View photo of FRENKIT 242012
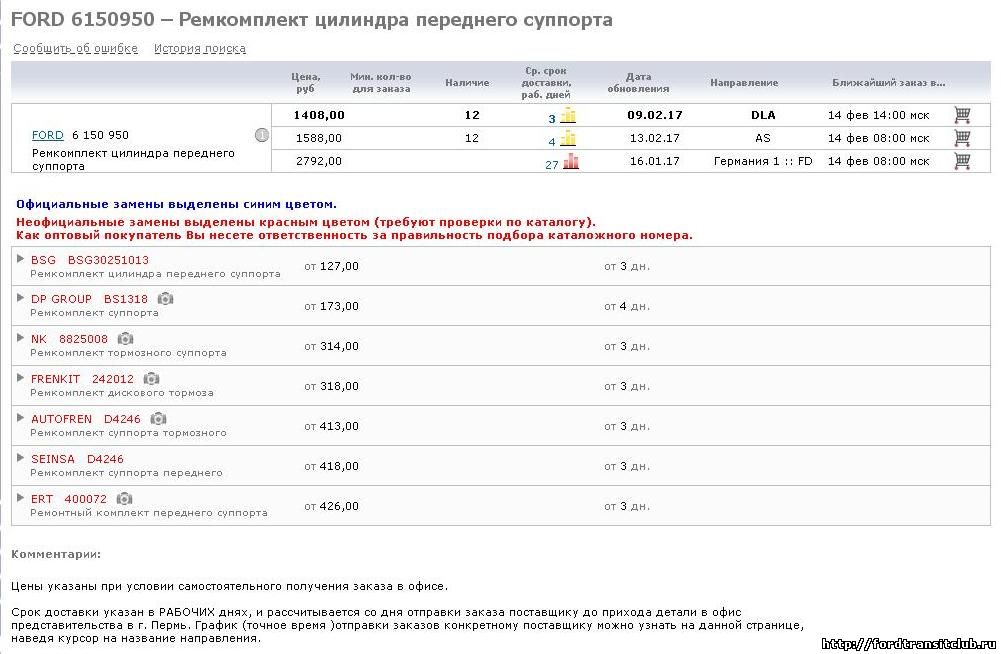Screen dimensions: 1001x654 pyautogui.click(x=151, y=379)
